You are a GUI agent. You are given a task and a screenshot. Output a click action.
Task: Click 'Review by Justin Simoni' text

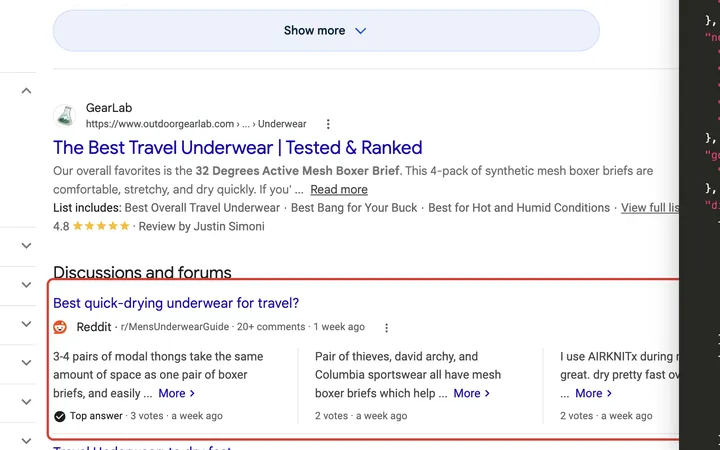coord(202,226)
